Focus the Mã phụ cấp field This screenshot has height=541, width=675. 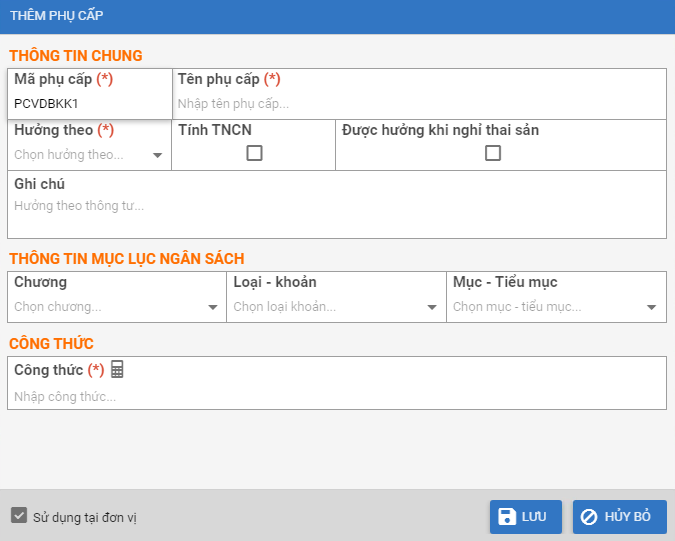[x=88, y=103]
